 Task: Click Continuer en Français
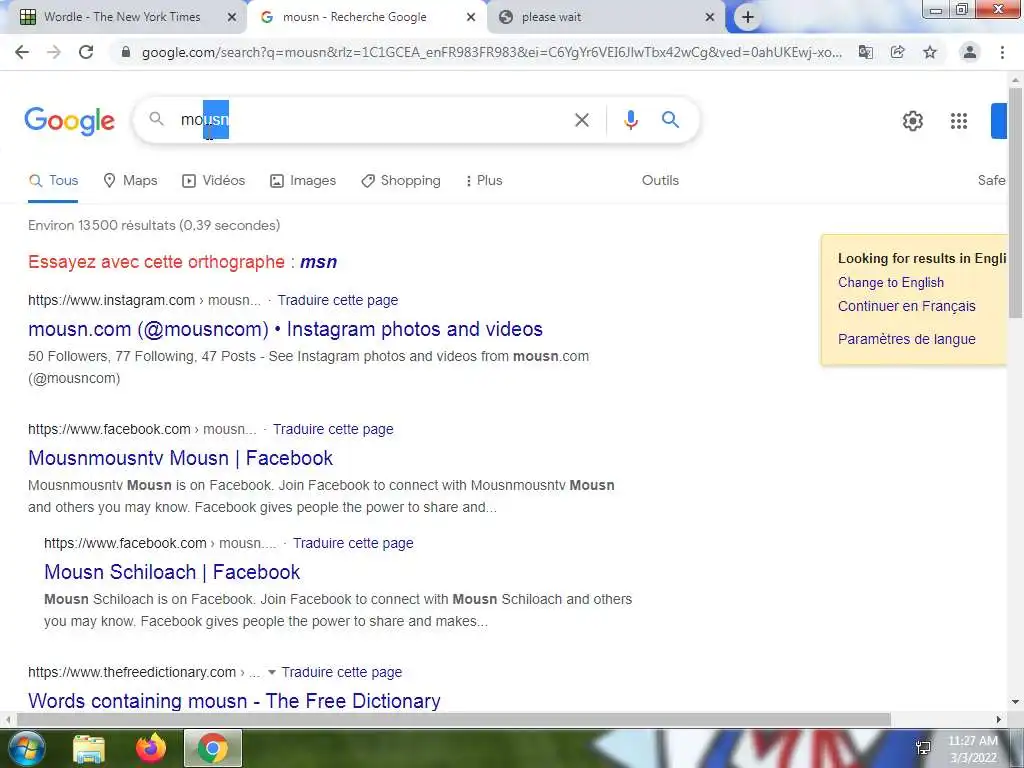(x=906, y=306)
